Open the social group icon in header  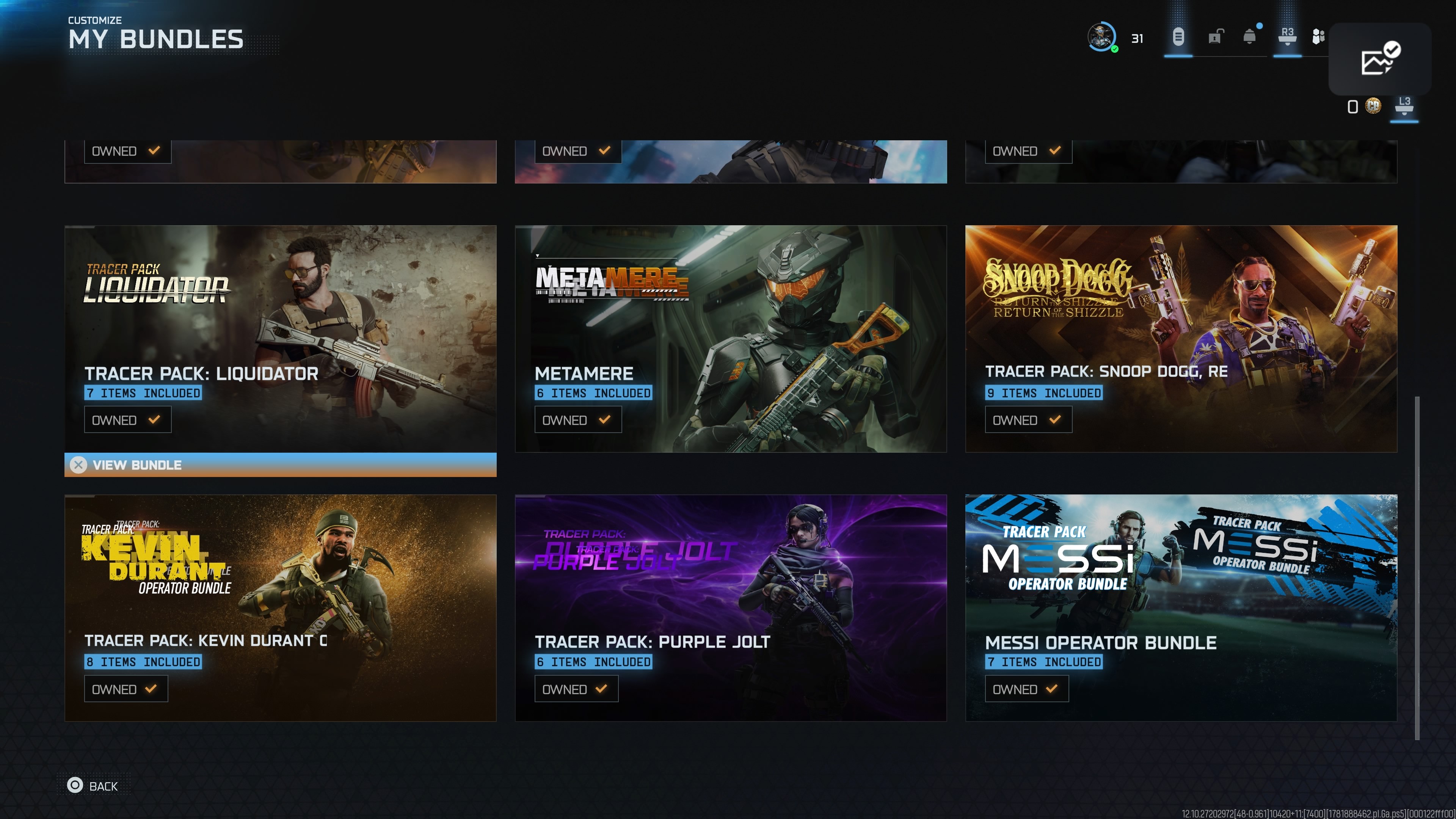point(1318,37)
